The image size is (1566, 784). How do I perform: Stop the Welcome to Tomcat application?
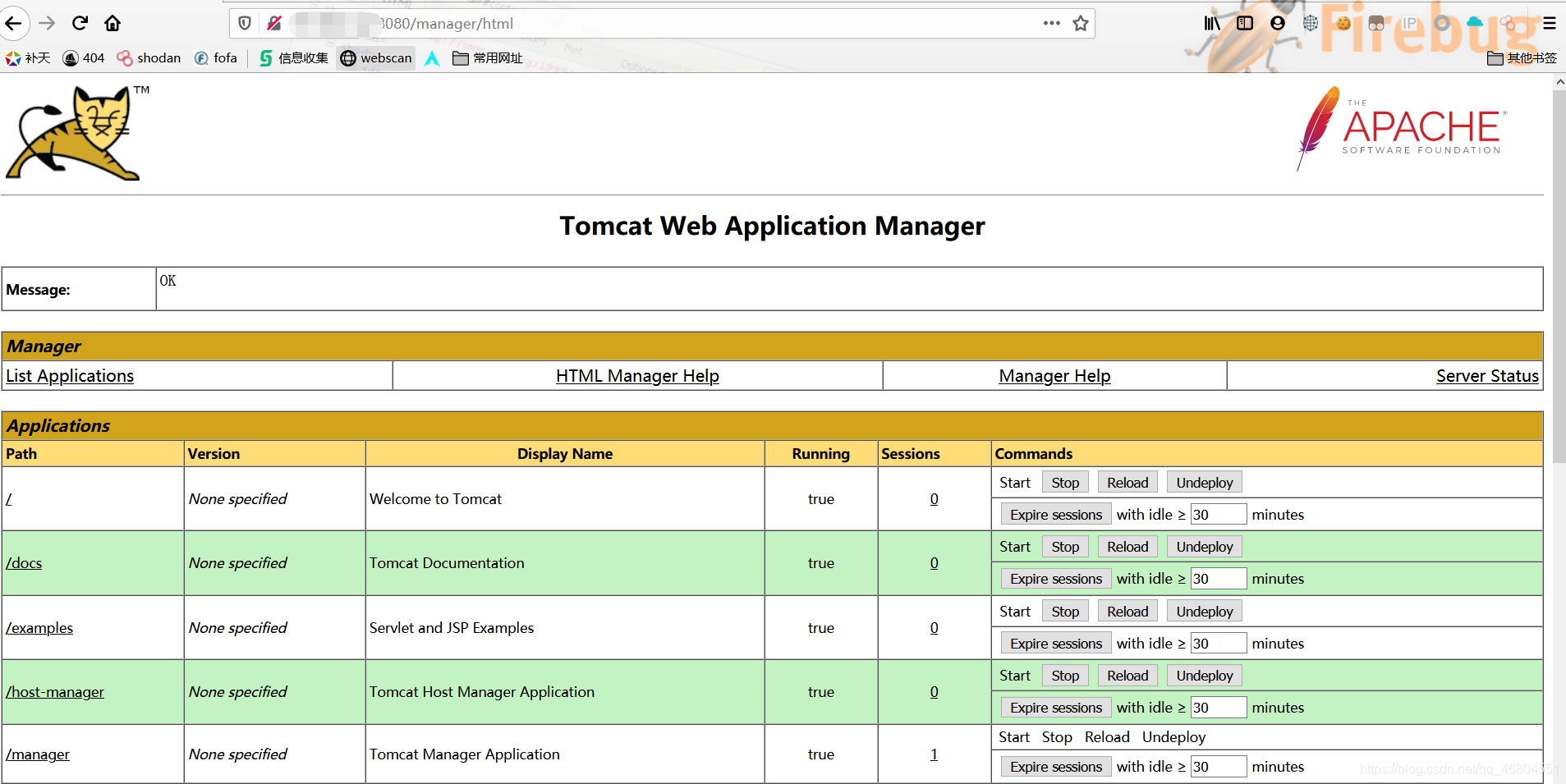click(x=1065, y=483)
